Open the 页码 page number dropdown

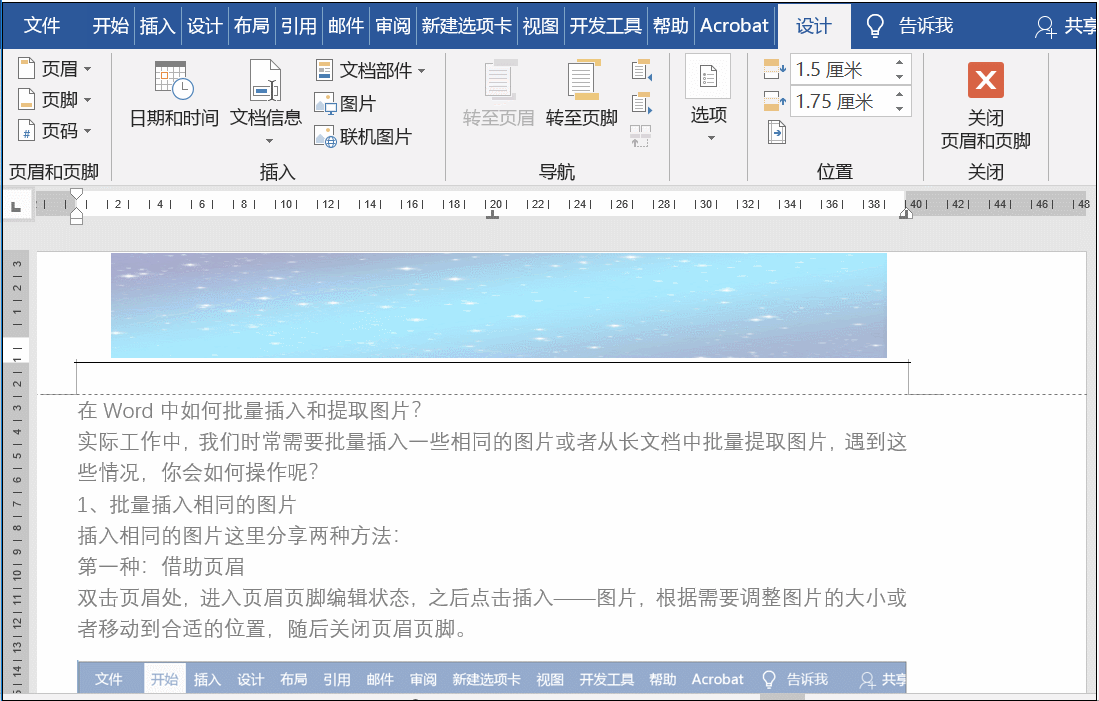[54, 130]
